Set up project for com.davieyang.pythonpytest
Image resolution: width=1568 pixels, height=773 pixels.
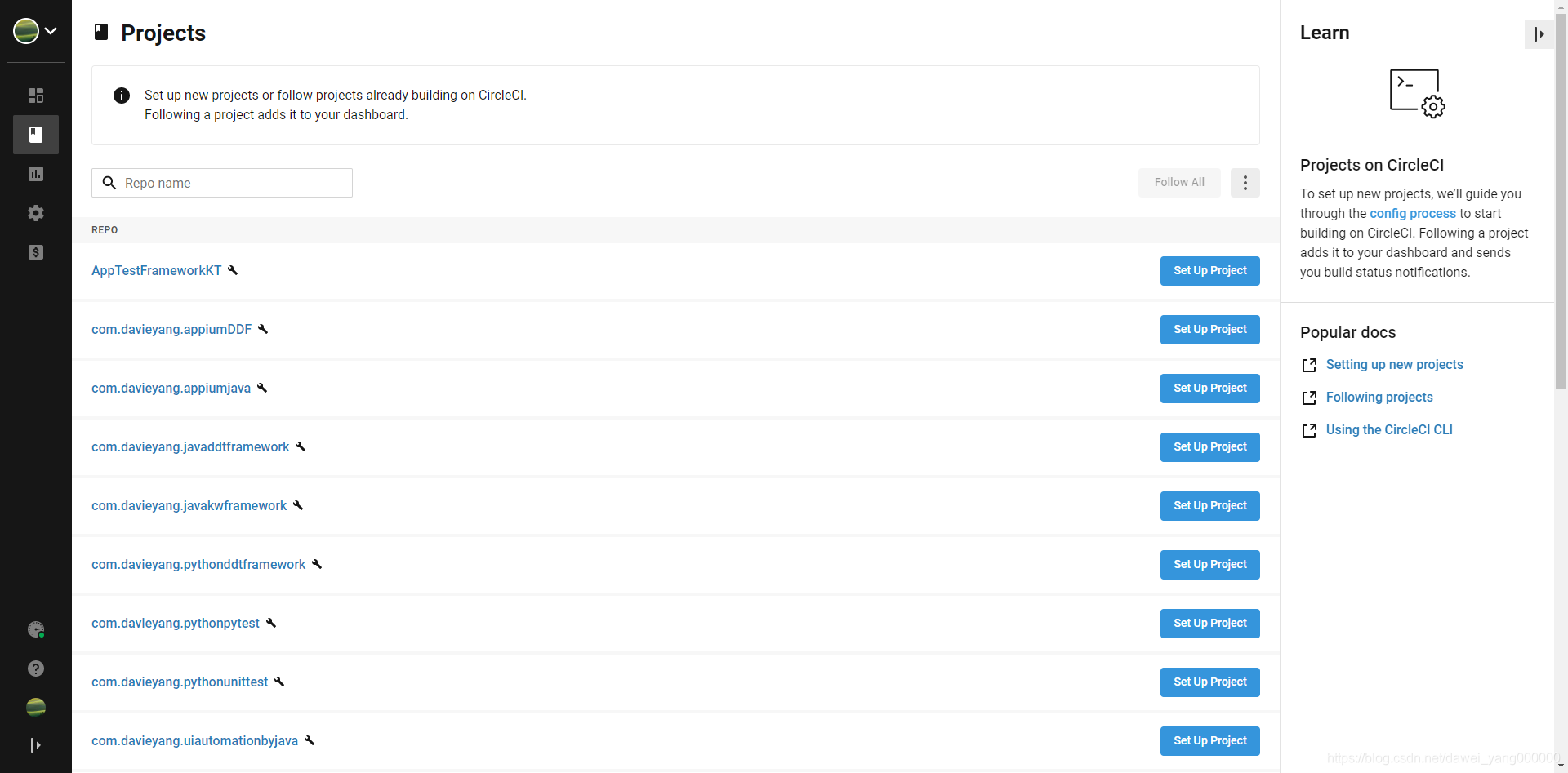[x=1209, y=624]
